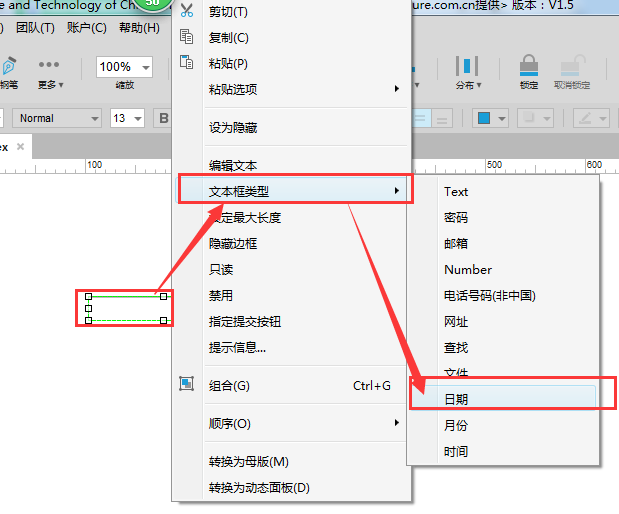Click the selected text field on canvas

[126, 308]
